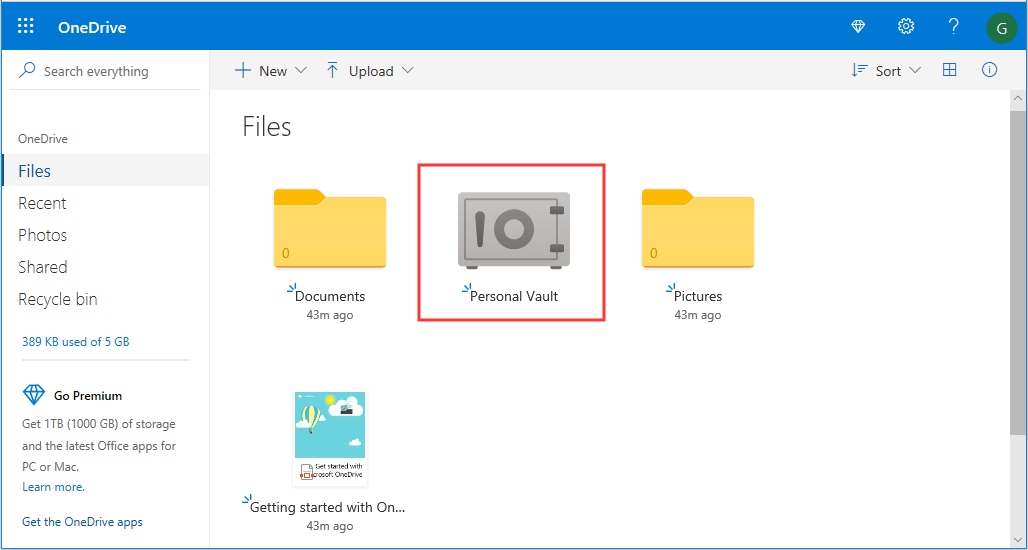Click the Personal Vault label
Screen dimensions: 1028x550
click(x=514, y=296)
